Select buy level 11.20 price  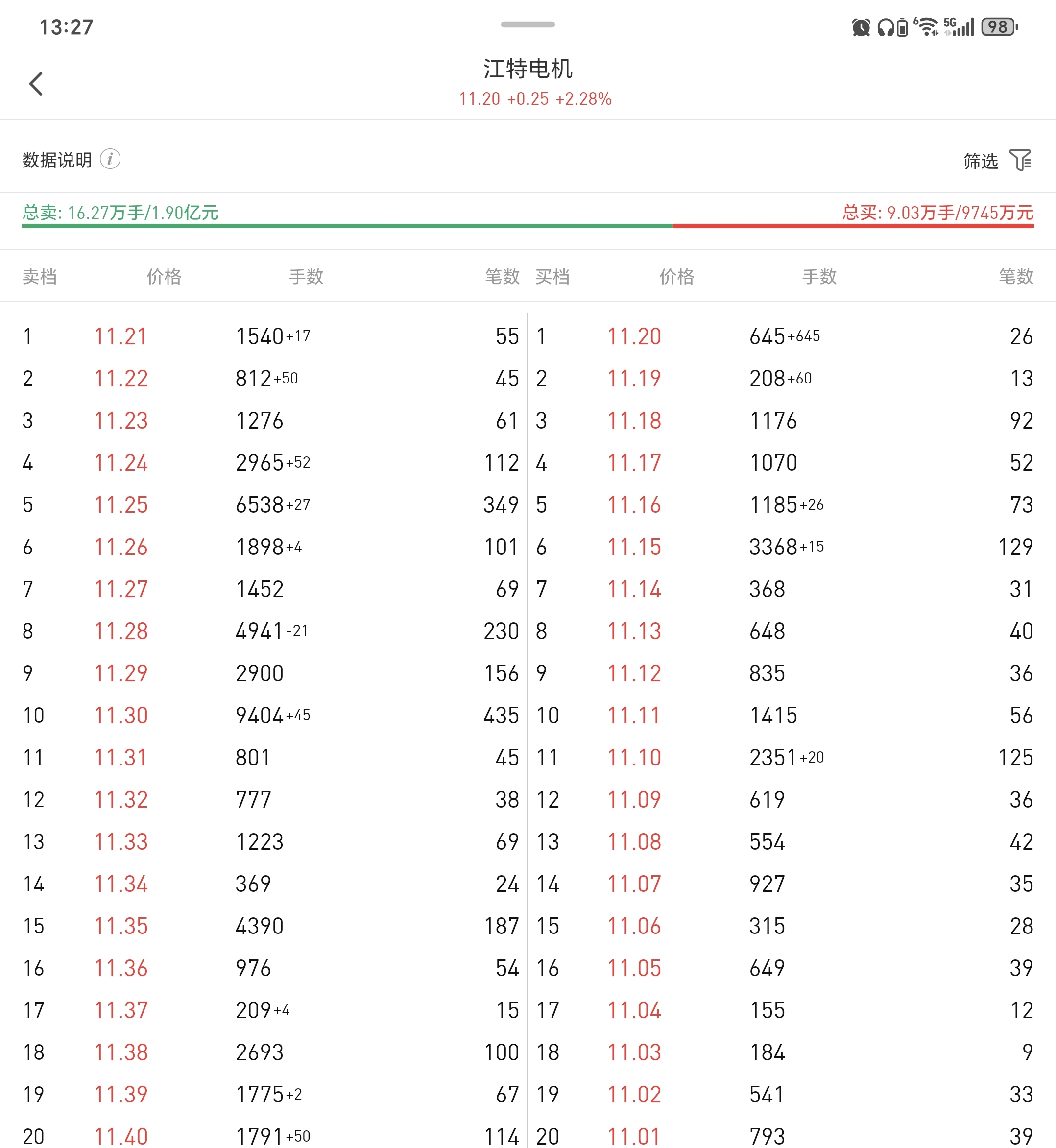click(634, 336)
